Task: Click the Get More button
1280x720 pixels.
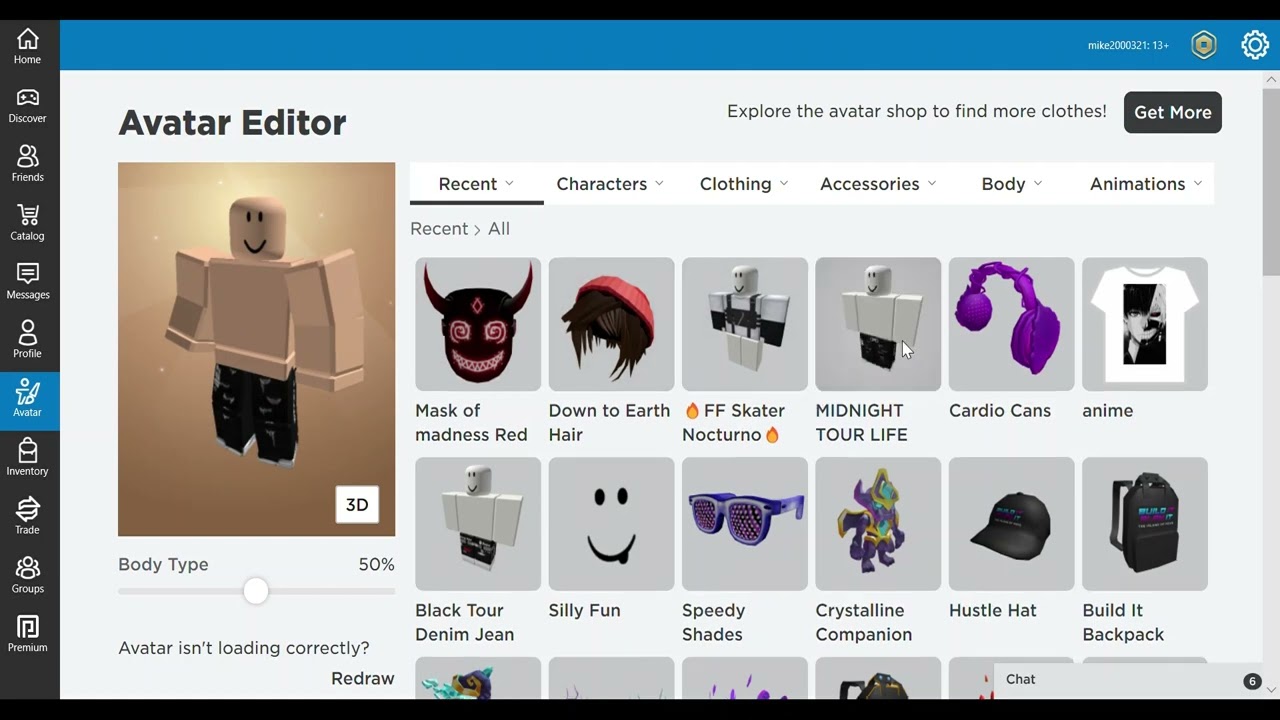Action: click(x=1173, y=112)
